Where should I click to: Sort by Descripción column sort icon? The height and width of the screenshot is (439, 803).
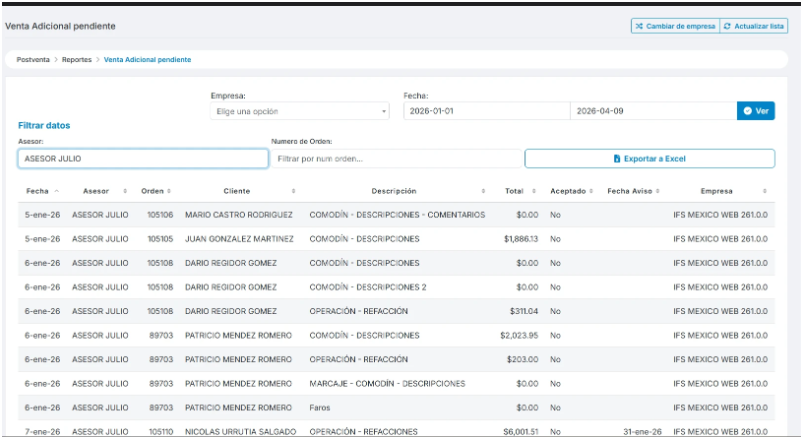[483, 191]
